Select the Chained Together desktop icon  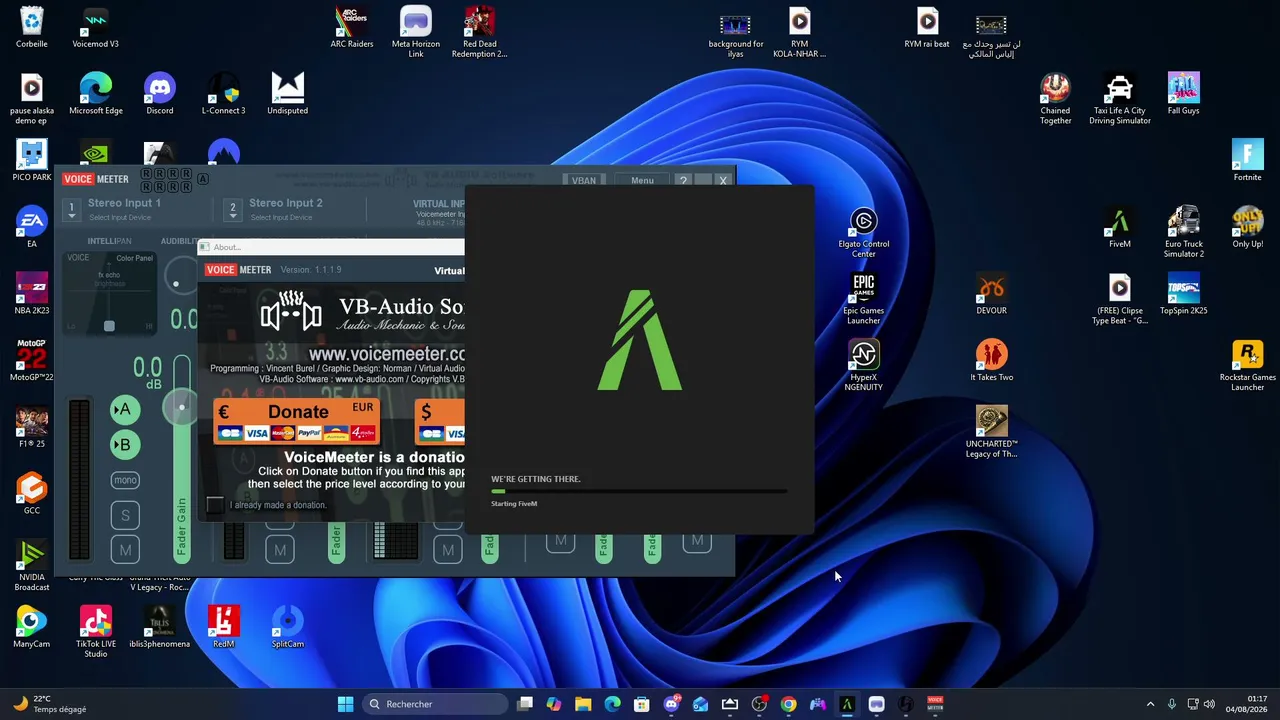[1055, 99]
